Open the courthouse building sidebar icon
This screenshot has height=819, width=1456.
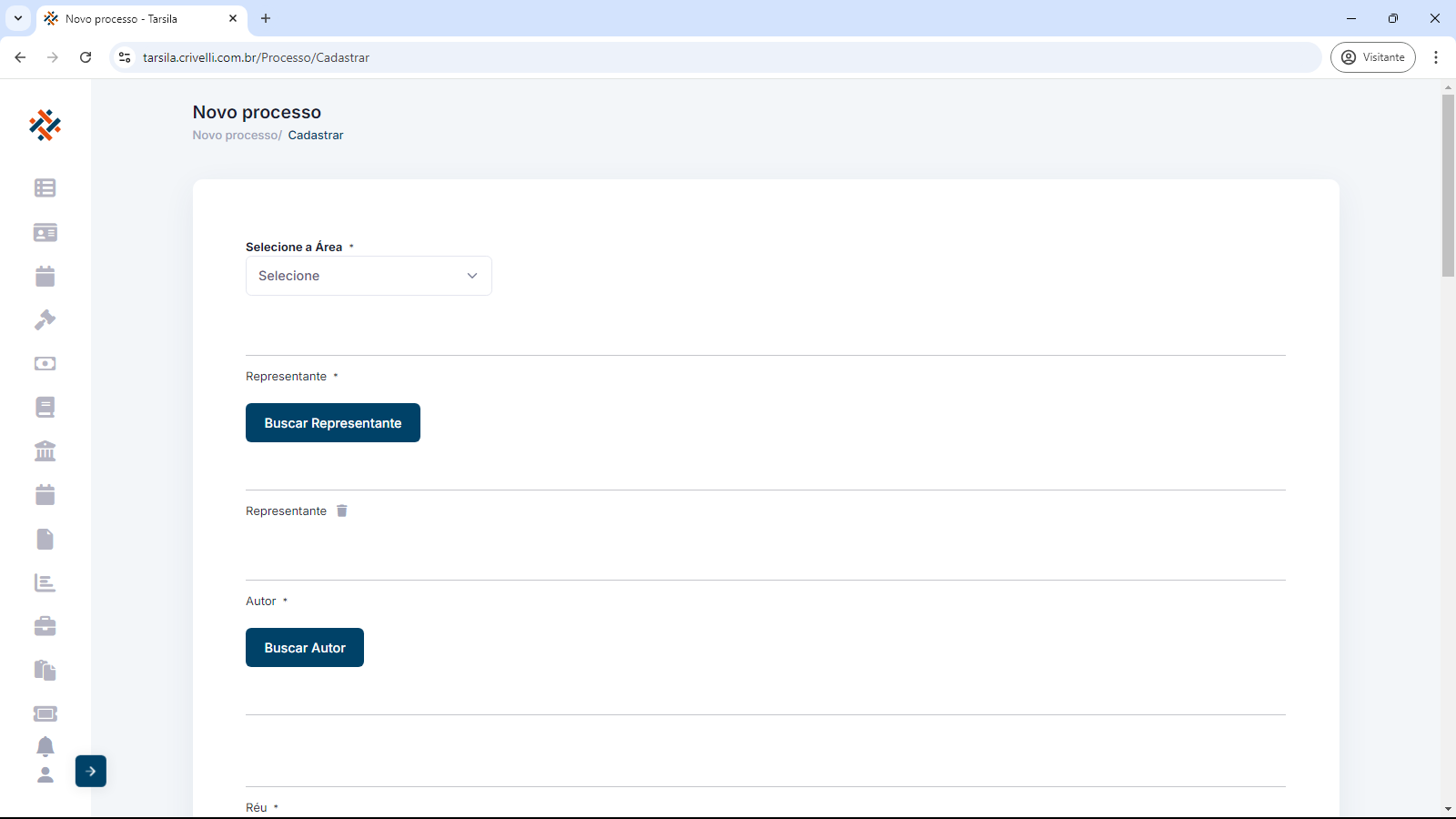pyautogui.click(x=45, y=451)
